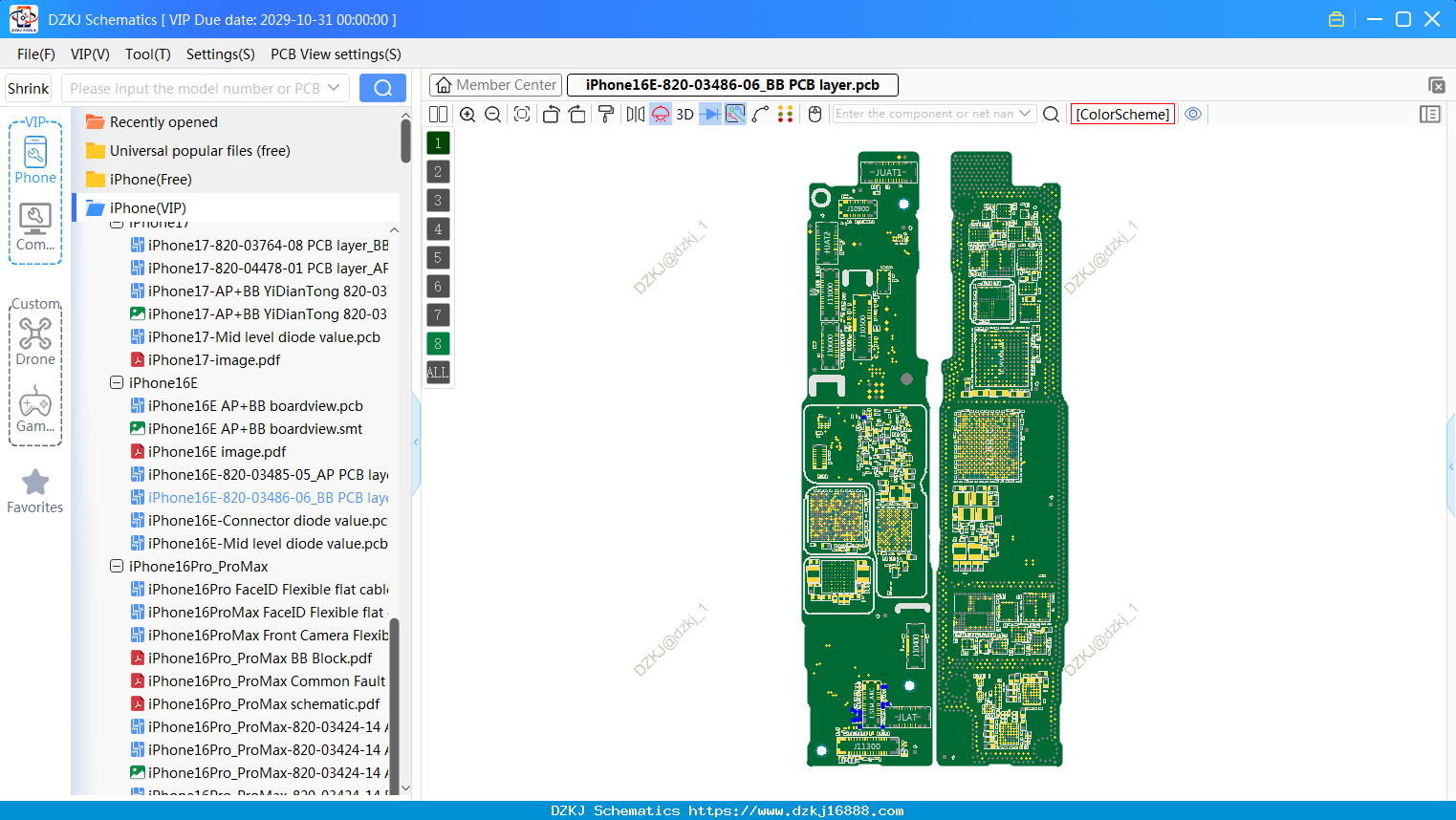Viewport: 1456px width, 820px height.
Task: Open iPhone17-image.pdf file
Action: (214, 359)
